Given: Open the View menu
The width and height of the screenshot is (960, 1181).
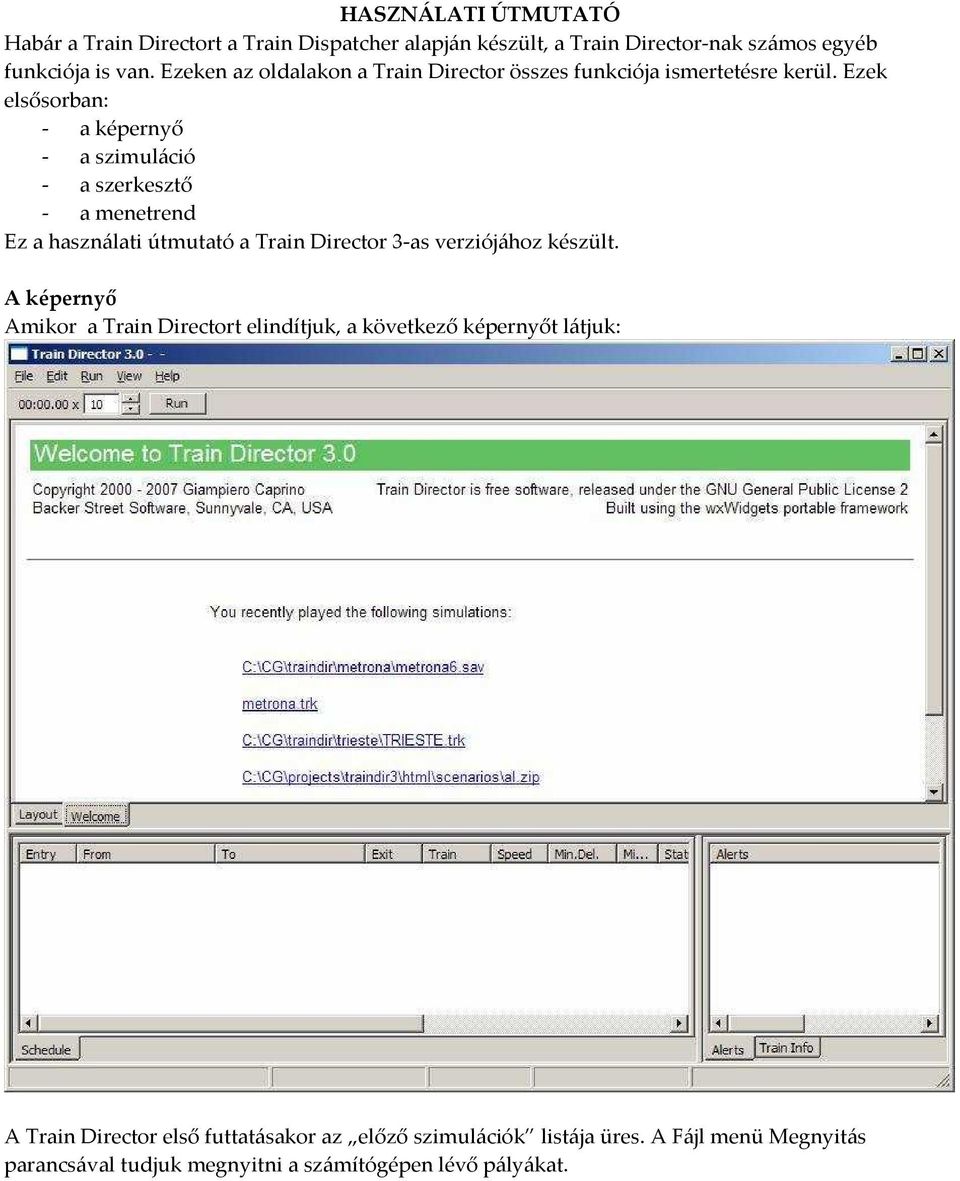Looking at the screenshot, I should [129, 376].
